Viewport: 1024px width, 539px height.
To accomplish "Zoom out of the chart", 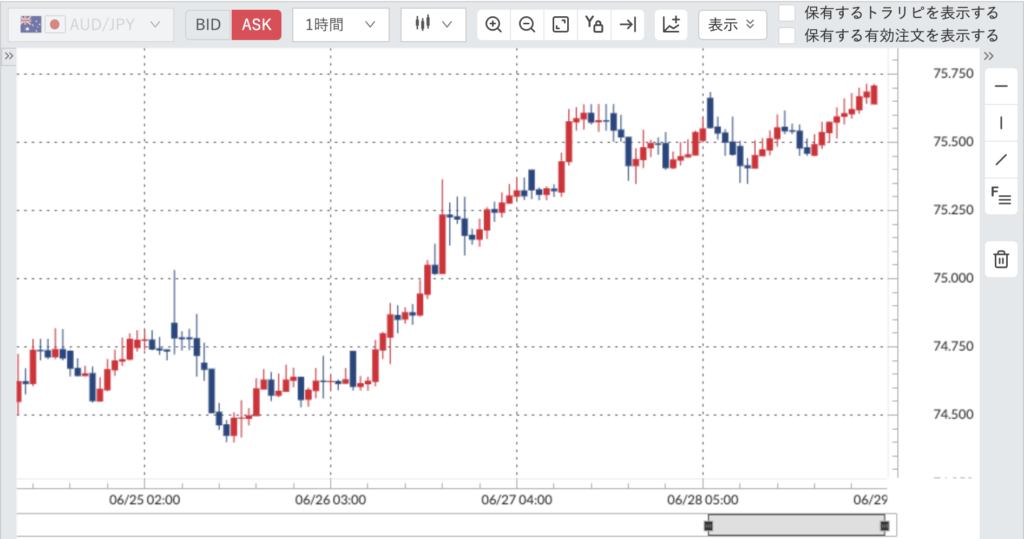I will [527, 25].
